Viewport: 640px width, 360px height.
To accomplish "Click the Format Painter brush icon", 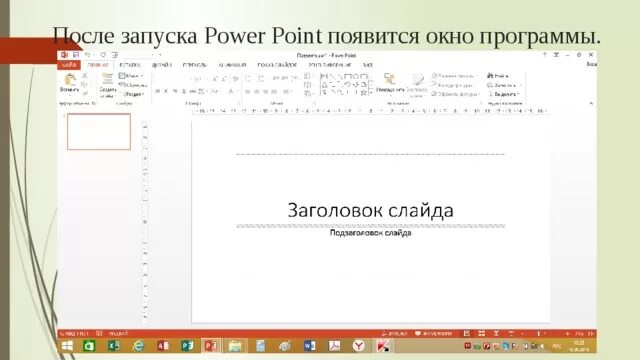I will (84, 93).
